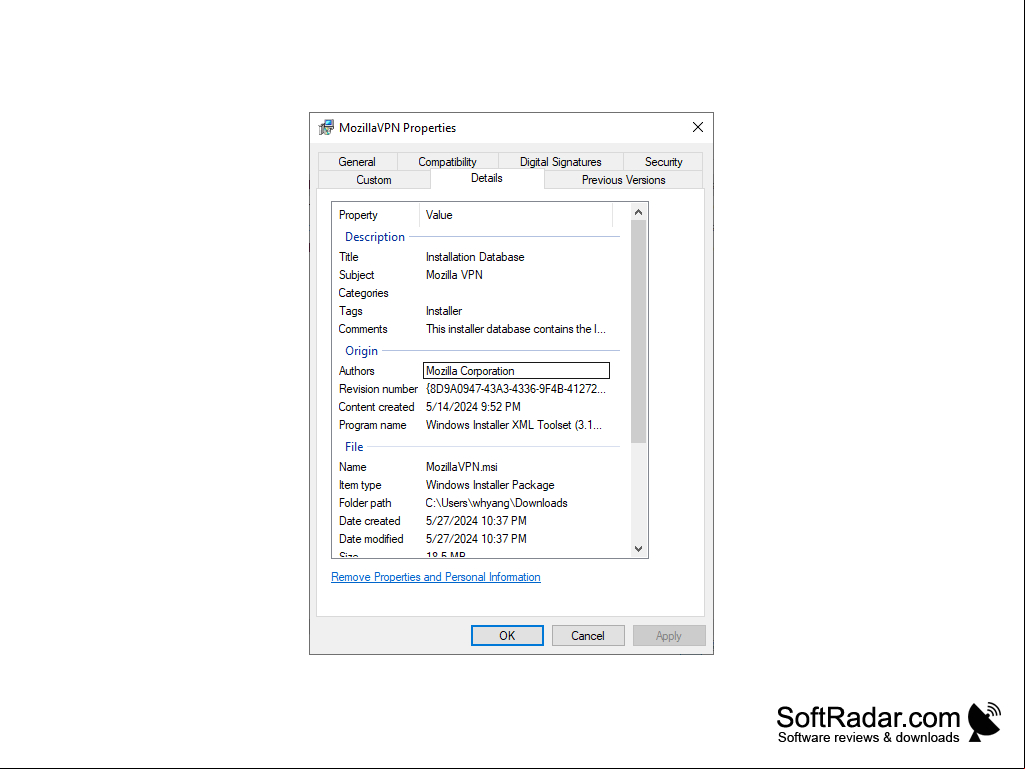Click the Date created value
The image size is (1025, 769).
click(x=476, y=521)
